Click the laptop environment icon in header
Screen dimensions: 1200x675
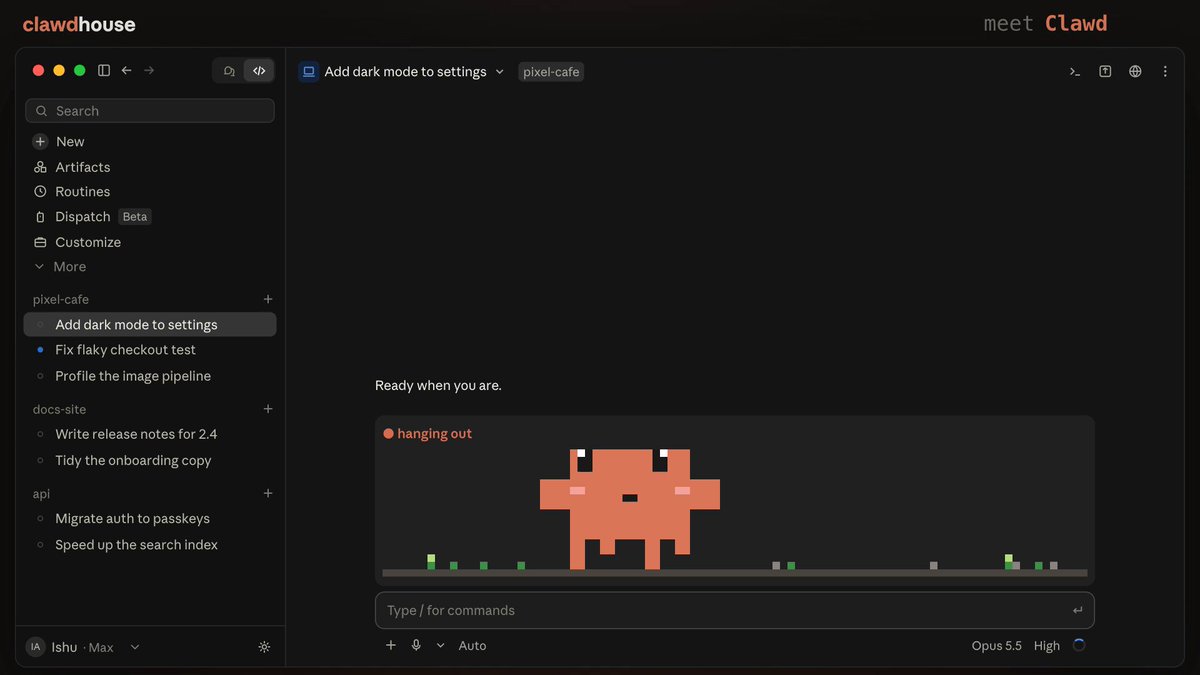click(x=309, y=72)
